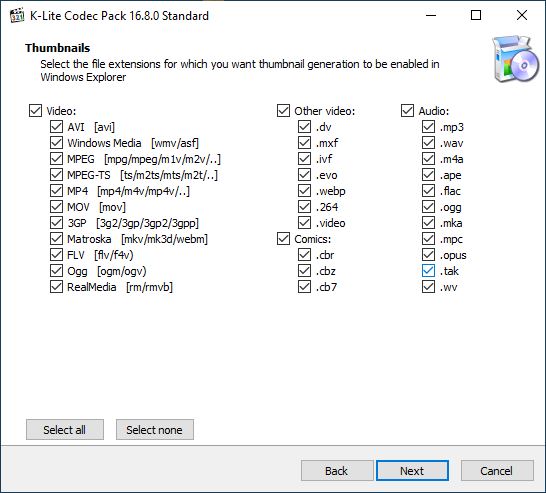Toggle the MOV [mov] checkbox

pos(56,207)
